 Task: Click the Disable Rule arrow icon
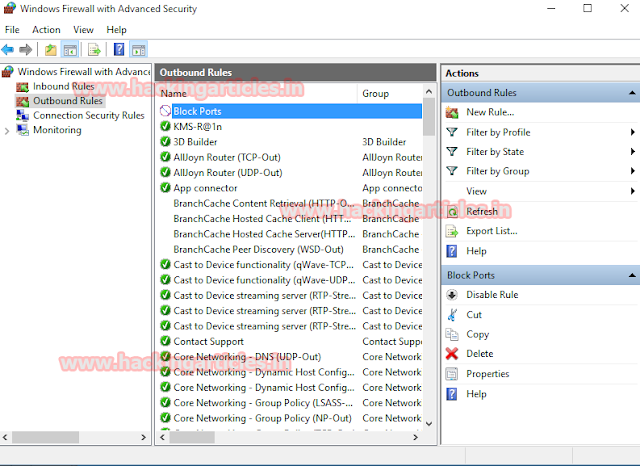coord(452,295)
